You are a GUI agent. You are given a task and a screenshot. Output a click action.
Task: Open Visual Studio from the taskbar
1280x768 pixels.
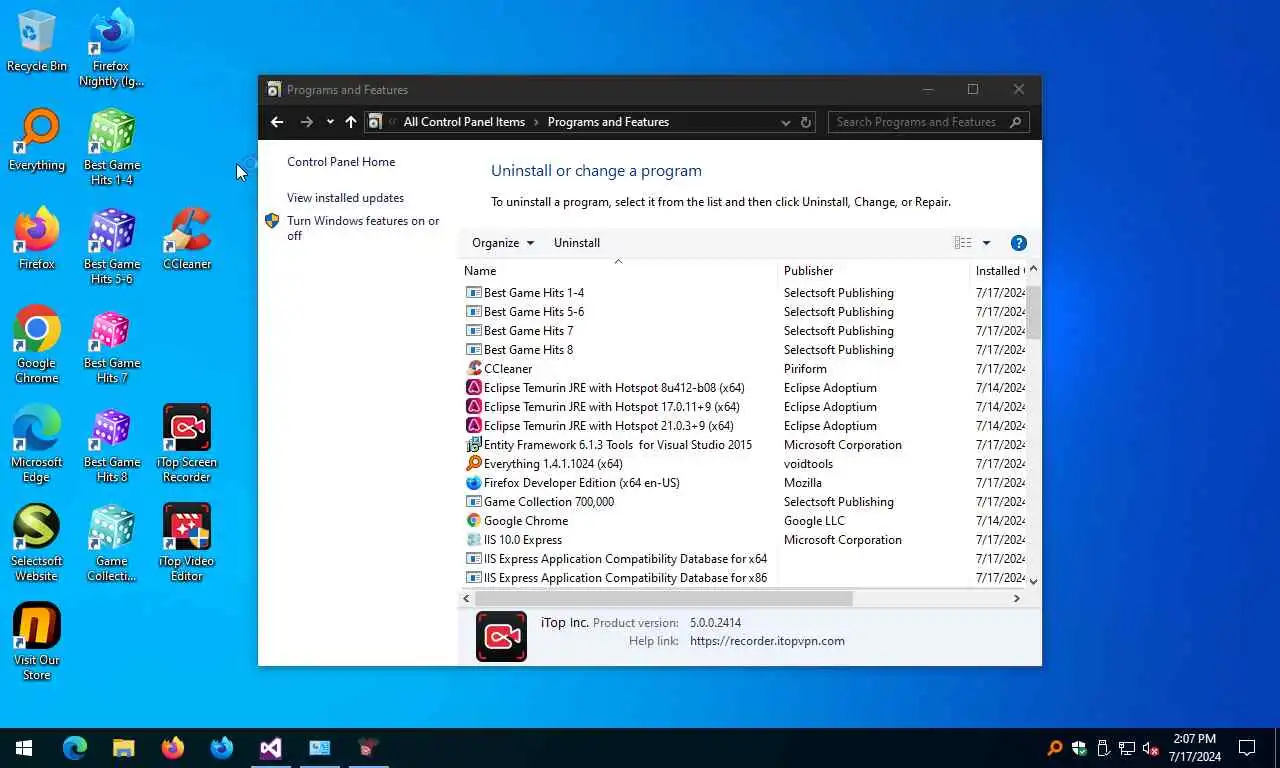point(270,748)
